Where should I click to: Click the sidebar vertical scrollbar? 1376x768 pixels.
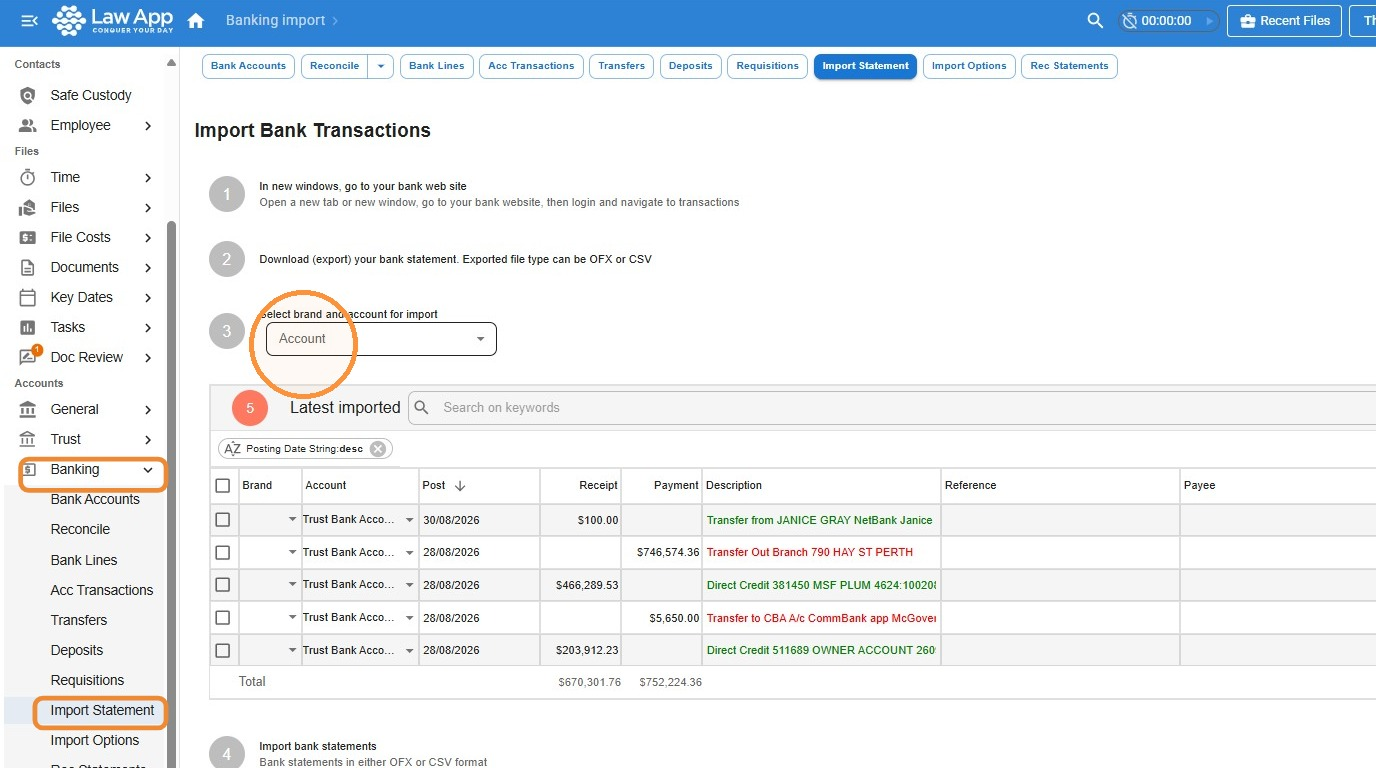(x=171, y=495)
